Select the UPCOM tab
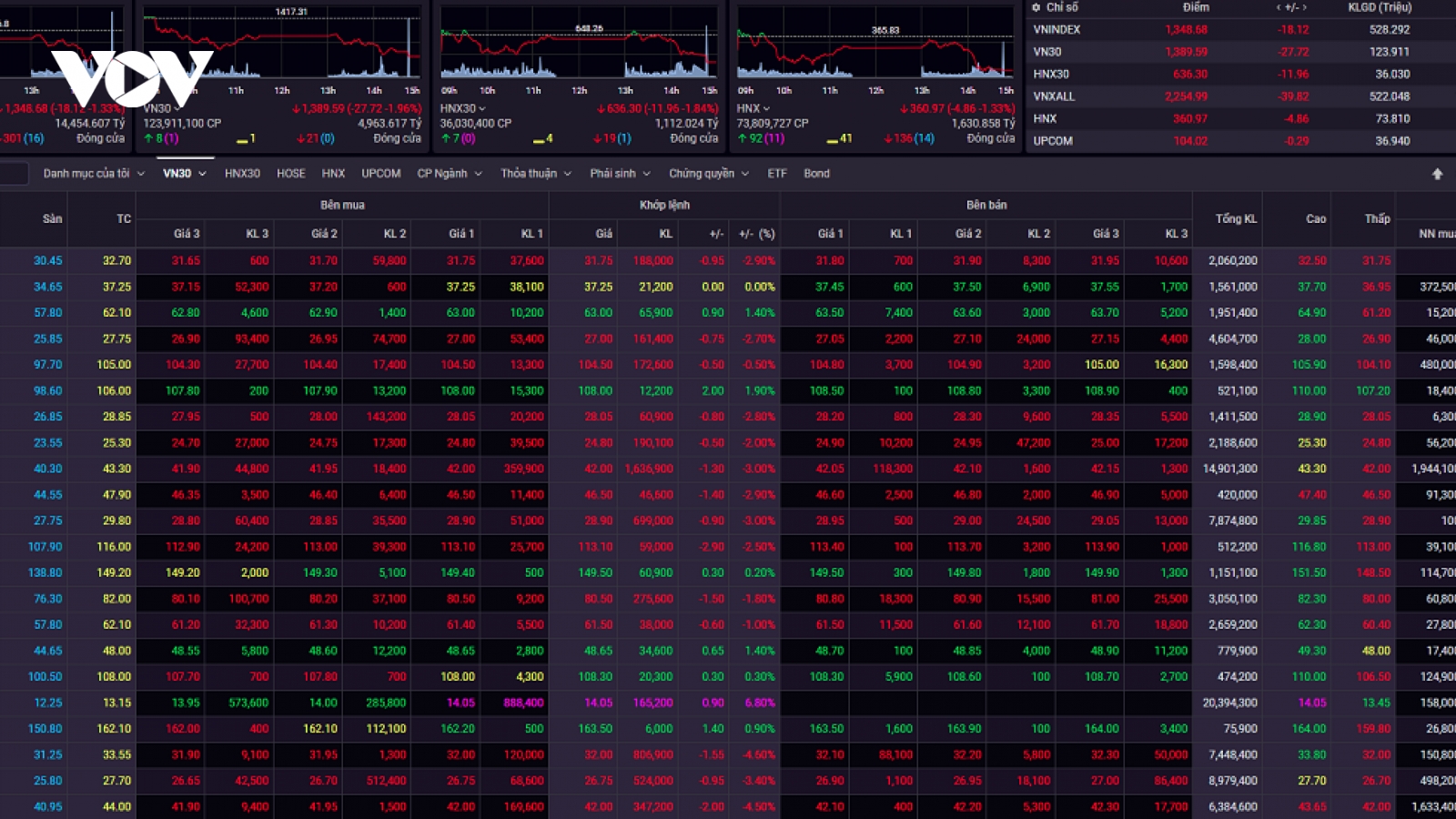The height and width of the screenshot is (819, 1456). point(380,173)
